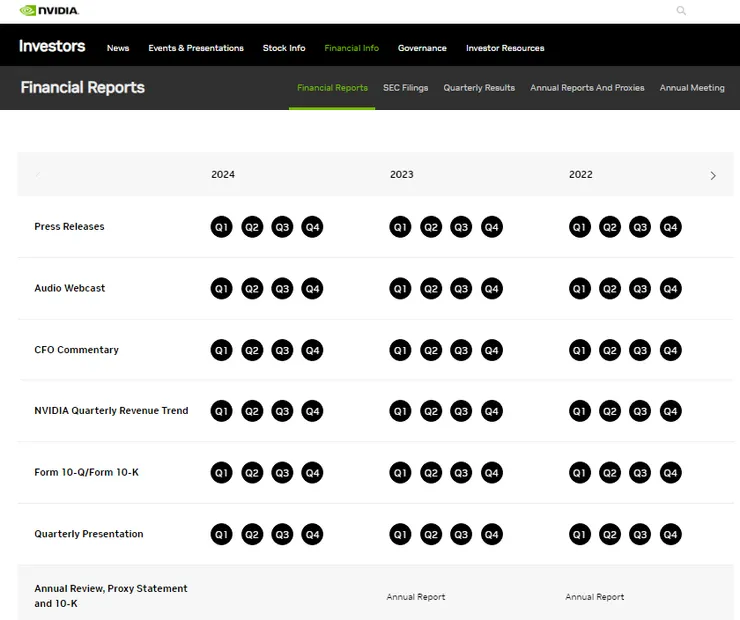Open 2023 Q2 Quarterly Presentation
740x620 pixels.
coord(431,534)
